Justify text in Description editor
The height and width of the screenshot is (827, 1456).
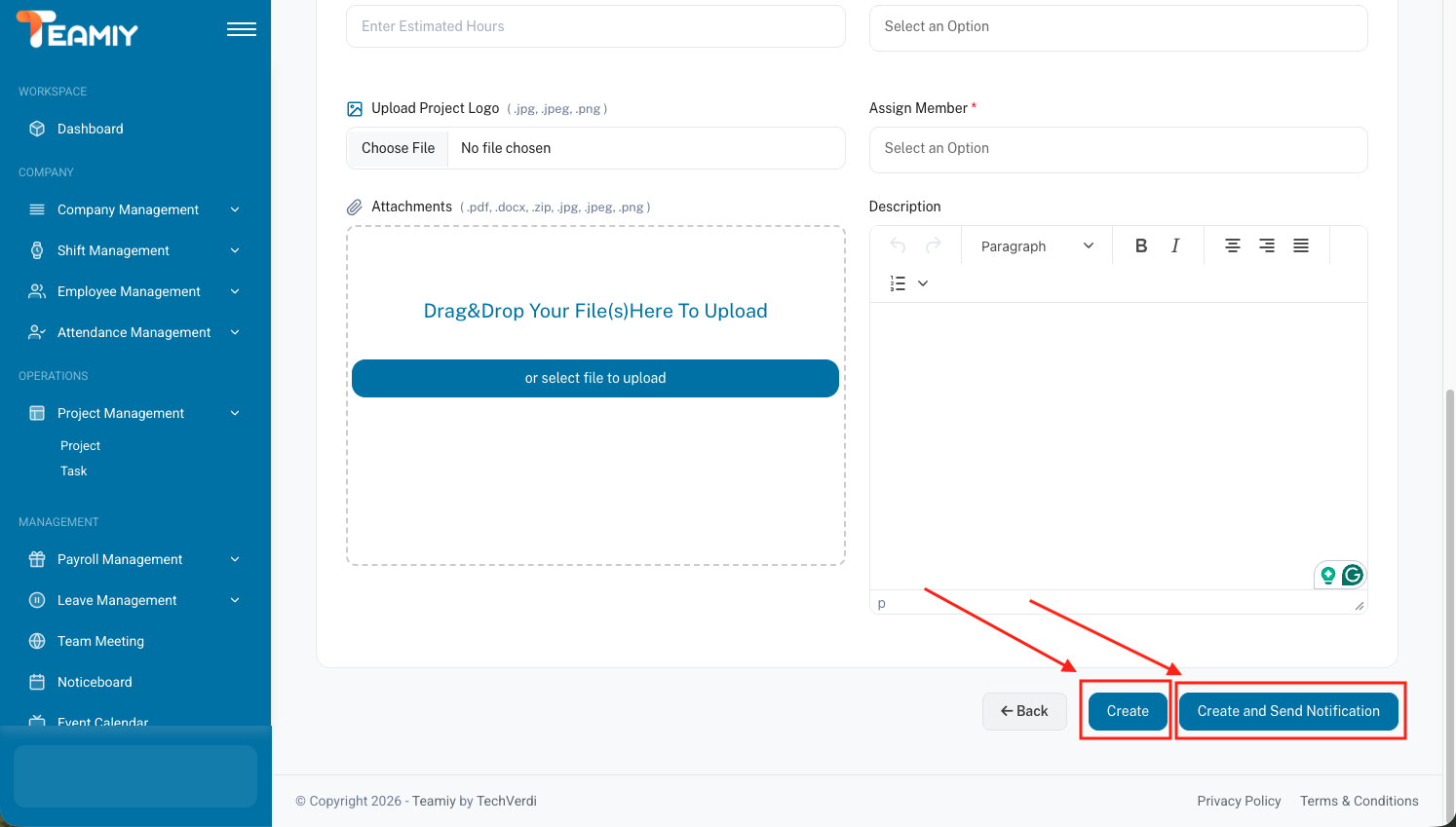(x=1300, y=246)
